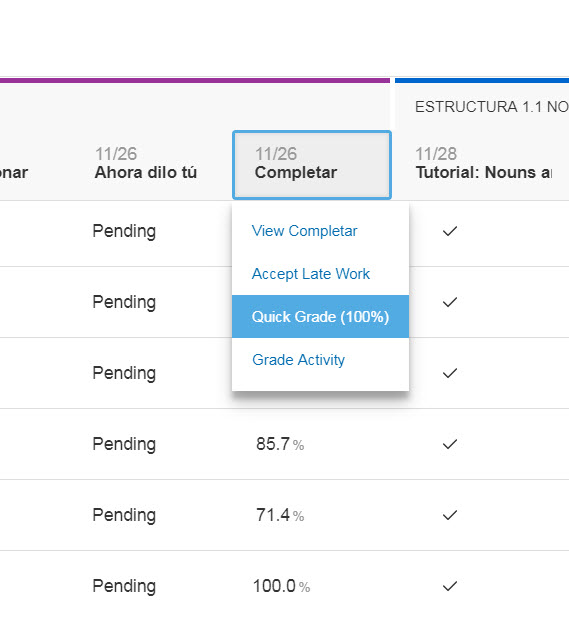
Task: Apply Quick Grade (100%) to activity
Action: pos(320,317)
